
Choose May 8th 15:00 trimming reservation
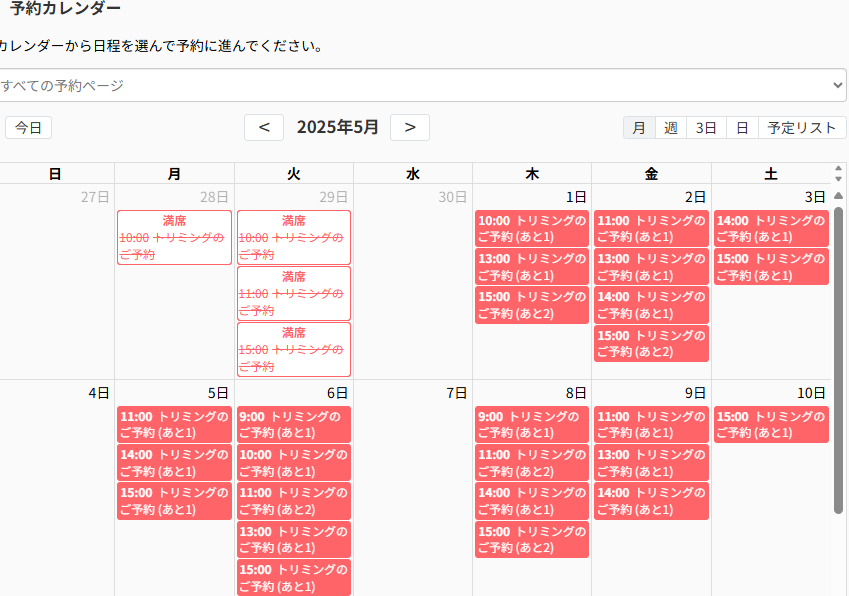click(x=532, y=539)
